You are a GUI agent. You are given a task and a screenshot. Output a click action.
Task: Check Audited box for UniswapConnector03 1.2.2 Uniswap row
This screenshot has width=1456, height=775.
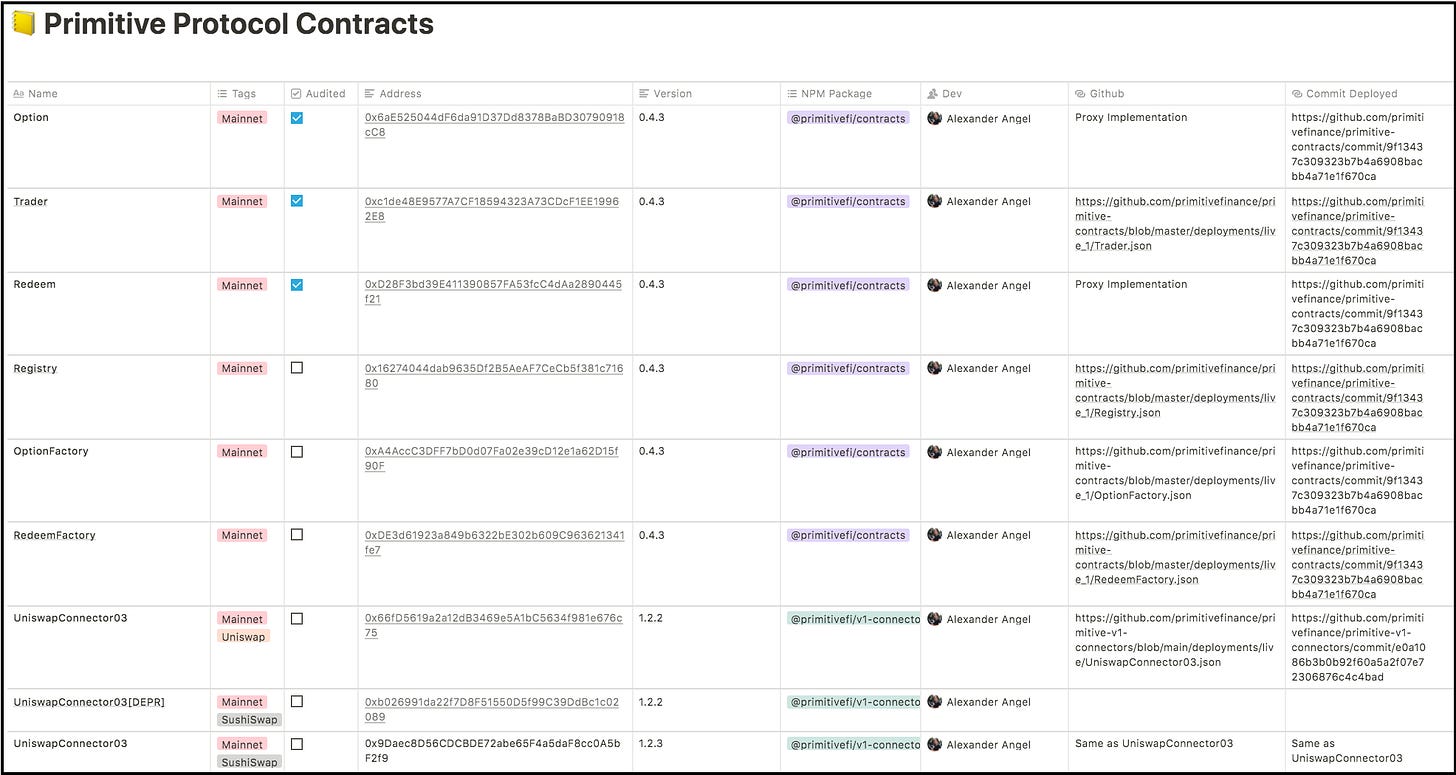297,618
